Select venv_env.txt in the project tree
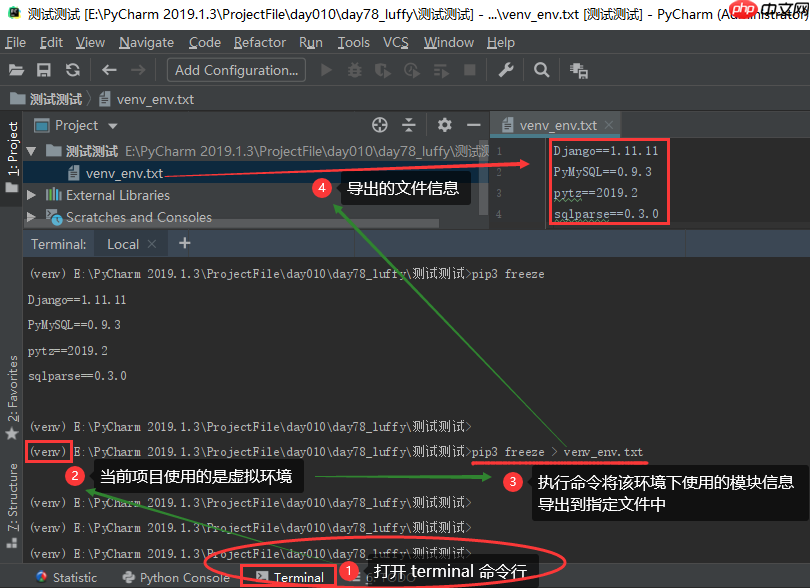The image size is (810, 588). [124, 173]
